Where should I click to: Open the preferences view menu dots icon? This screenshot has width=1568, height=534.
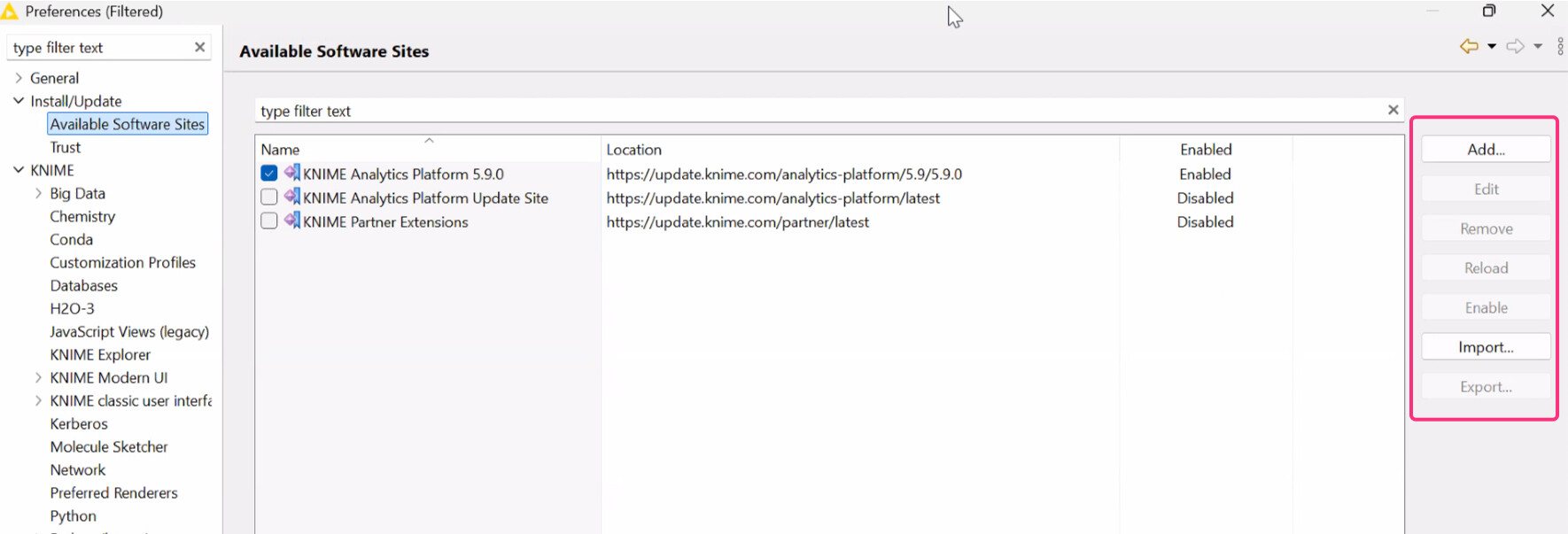1560,46
